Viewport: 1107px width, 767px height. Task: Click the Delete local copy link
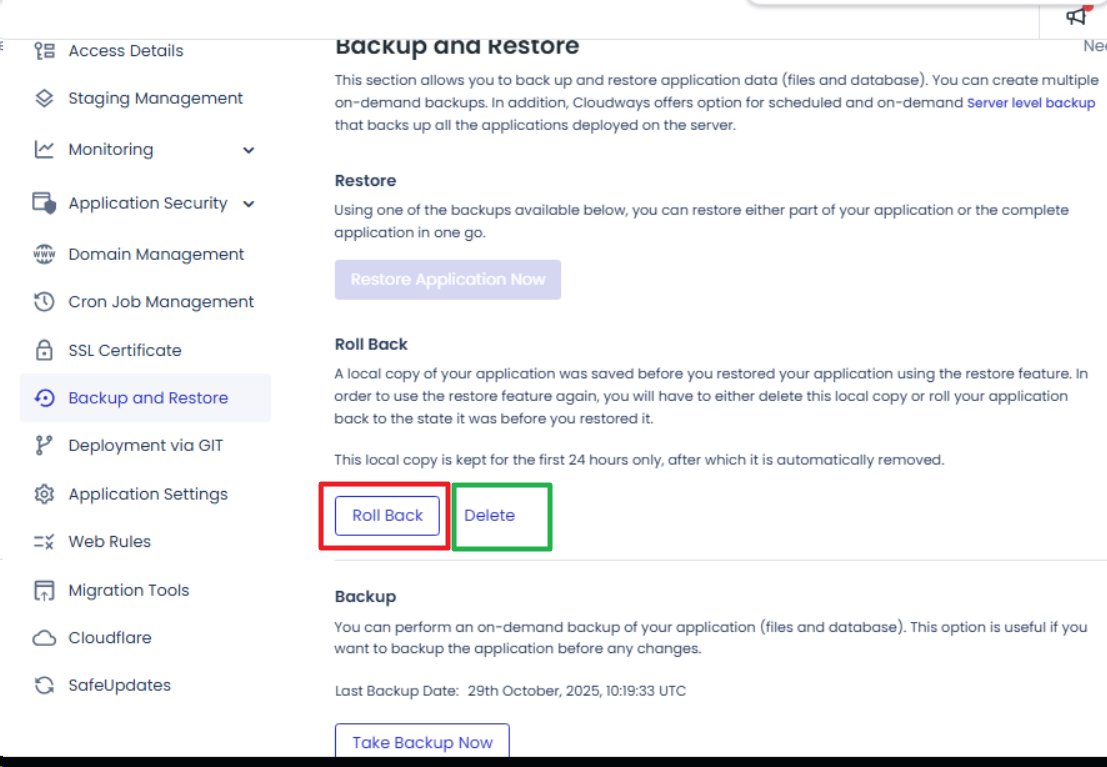pyautogui.click(x=489, y=516)
